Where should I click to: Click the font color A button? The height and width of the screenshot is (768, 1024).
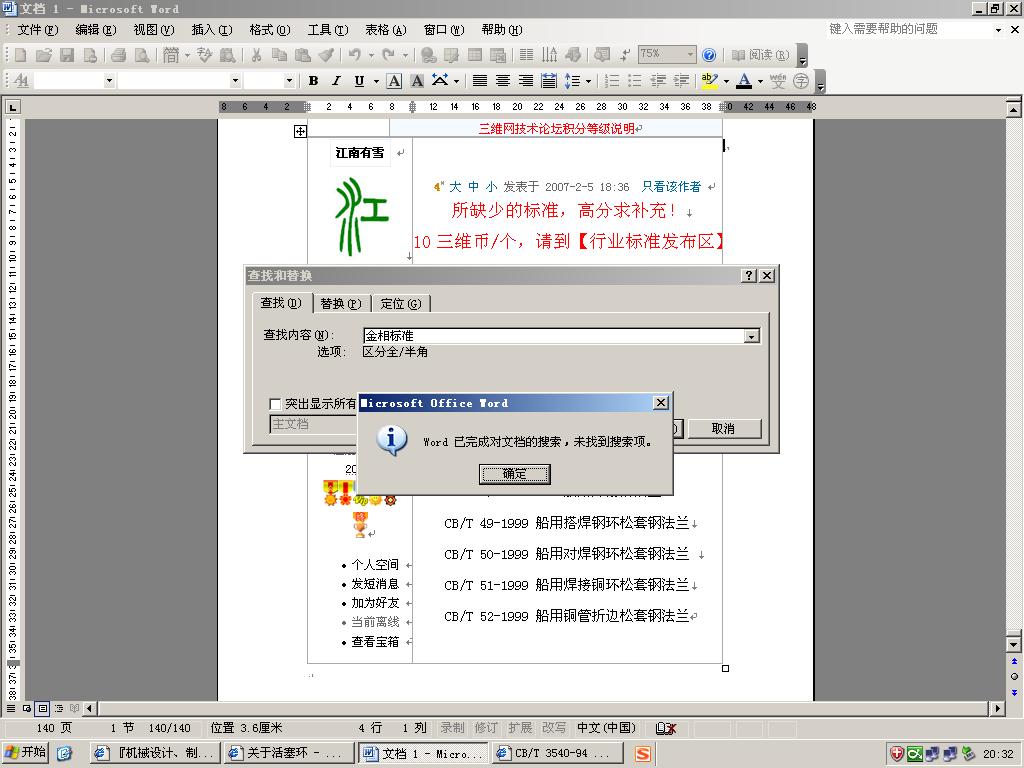click(x=744, y=81)
